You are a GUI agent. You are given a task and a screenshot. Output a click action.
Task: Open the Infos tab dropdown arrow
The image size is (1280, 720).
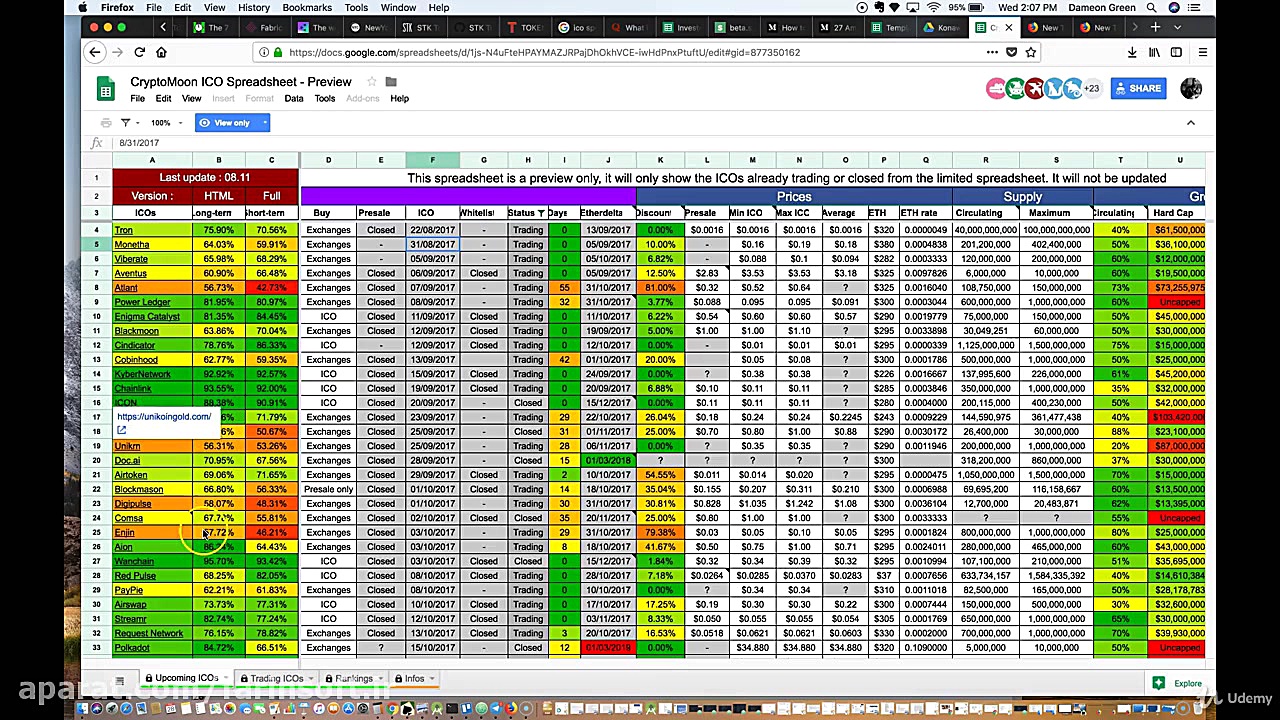pyautogui.click(x=432, y=679)
